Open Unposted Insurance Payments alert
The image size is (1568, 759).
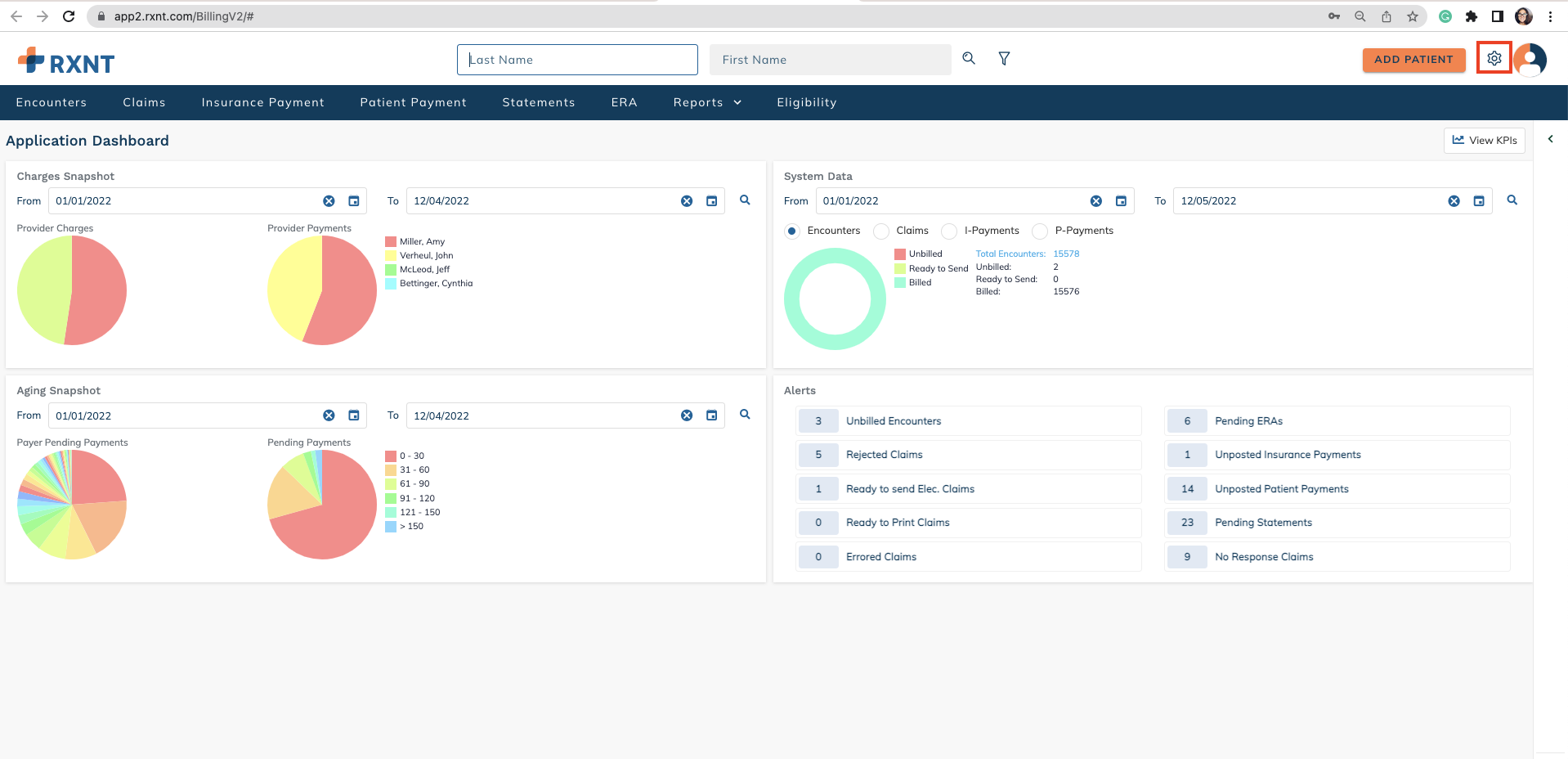pyautogui.click(x=1337, y=455)
